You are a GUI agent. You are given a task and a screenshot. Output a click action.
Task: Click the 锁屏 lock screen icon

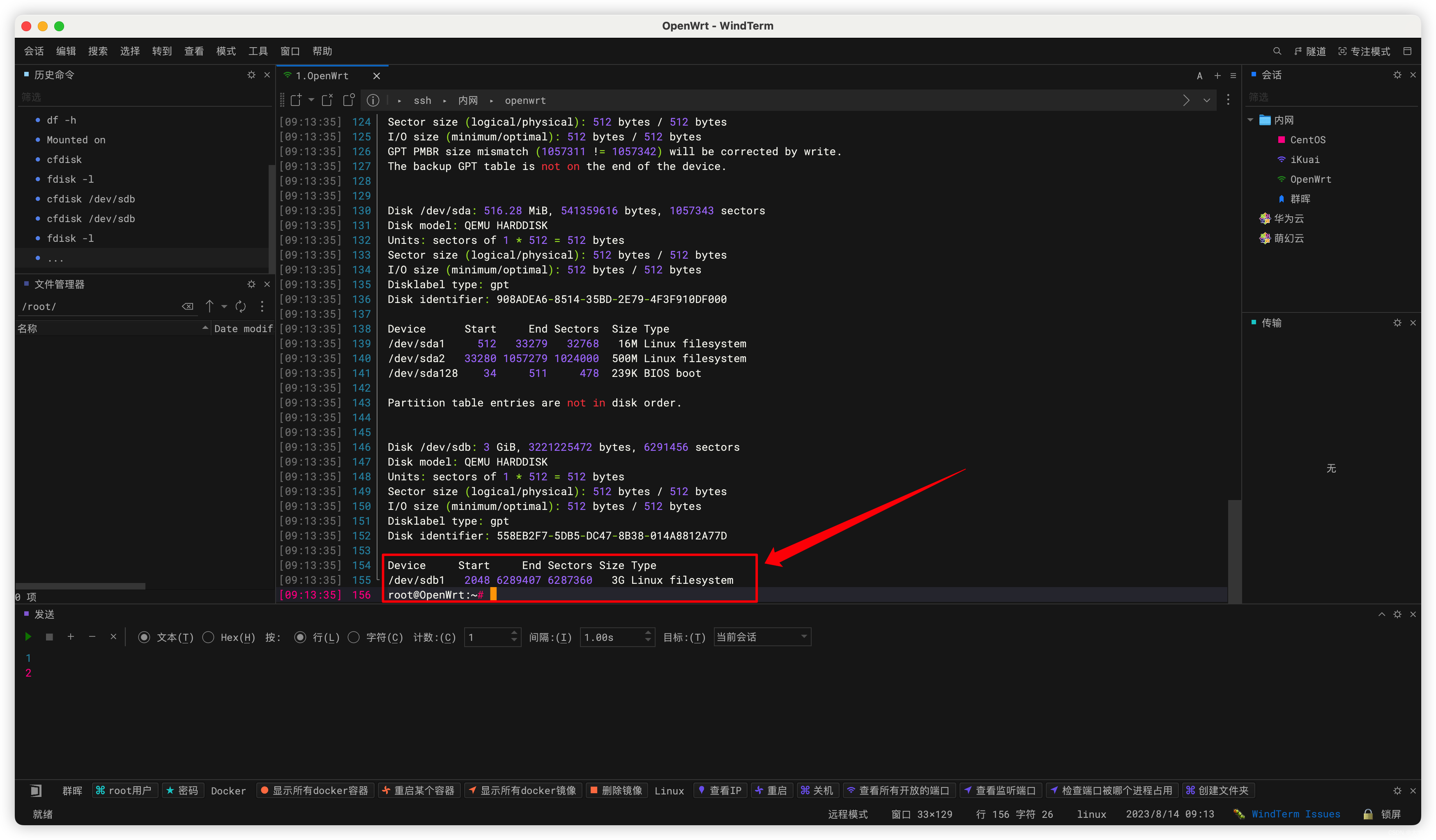tap(1368, 814)
